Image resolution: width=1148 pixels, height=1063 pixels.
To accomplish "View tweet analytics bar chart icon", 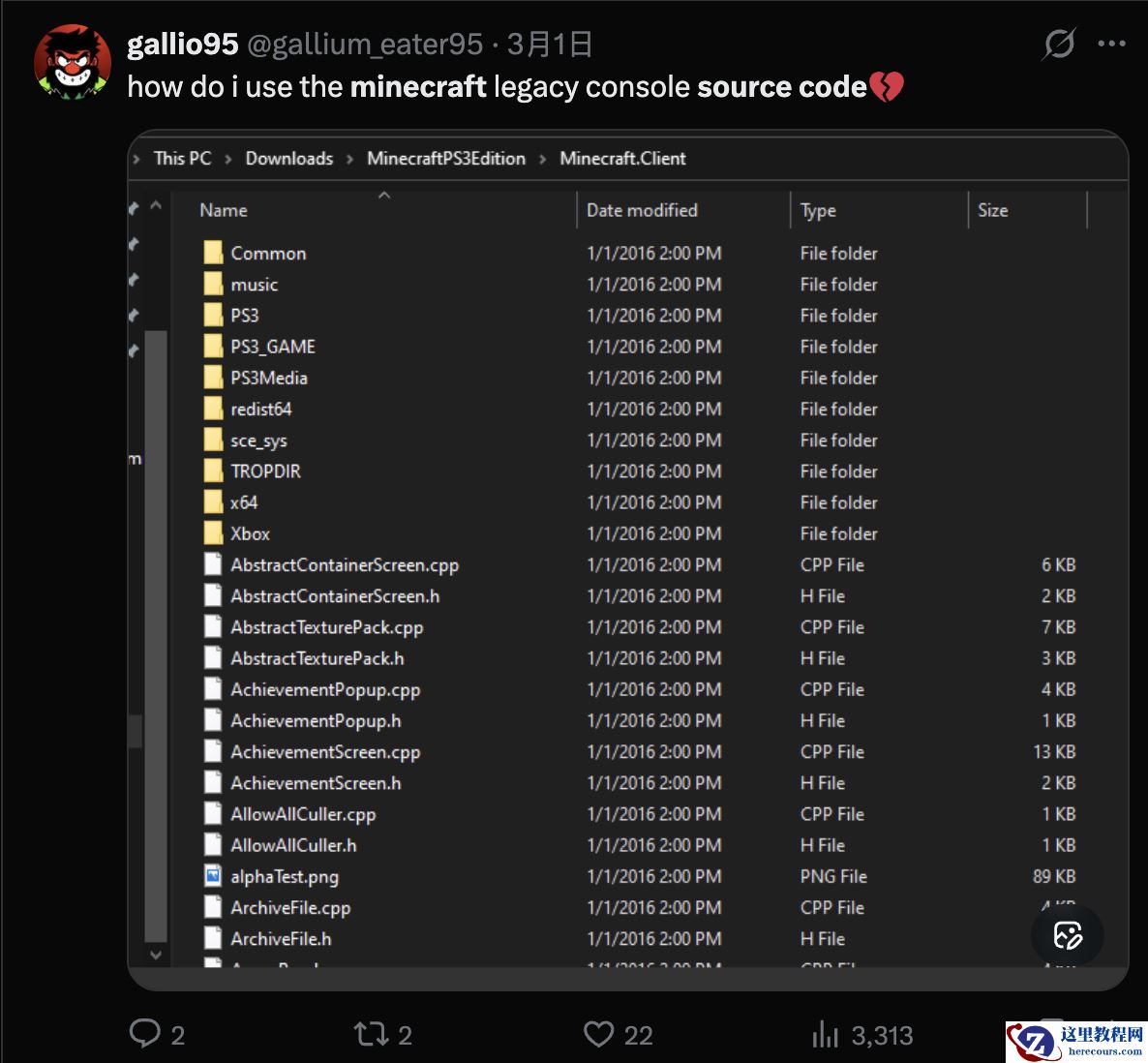I will click(825, 1035).
